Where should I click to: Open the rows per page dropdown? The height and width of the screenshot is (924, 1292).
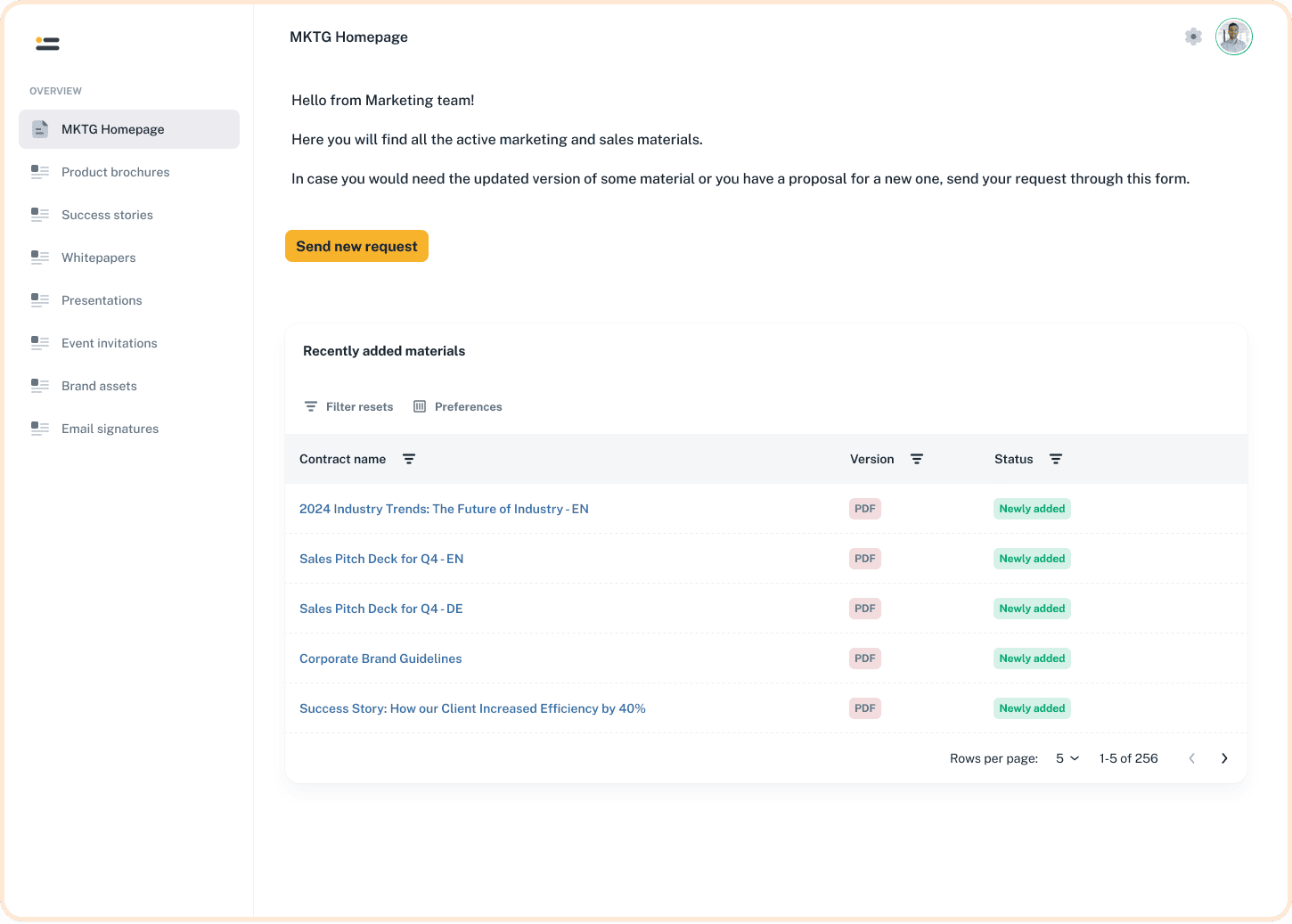1067,758
